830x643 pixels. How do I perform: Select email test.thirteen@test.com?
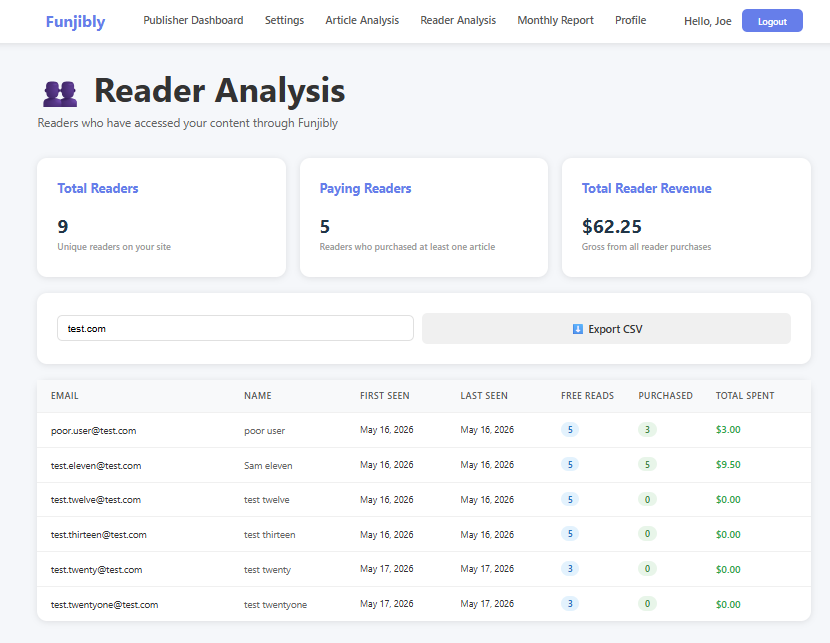98,535
